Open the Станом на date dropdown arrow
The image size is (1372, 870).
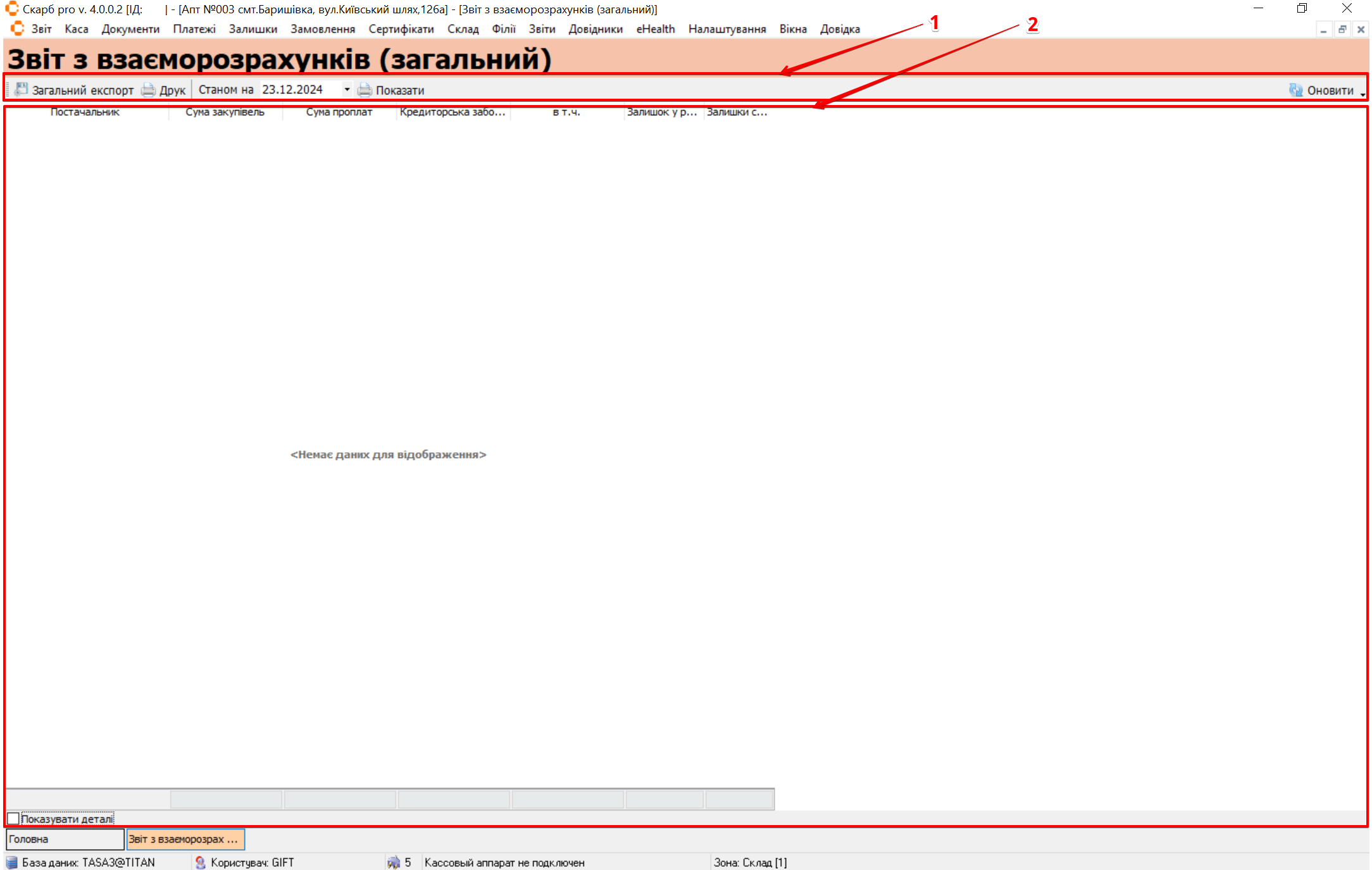pyautogui.click(x=347, y=90)
